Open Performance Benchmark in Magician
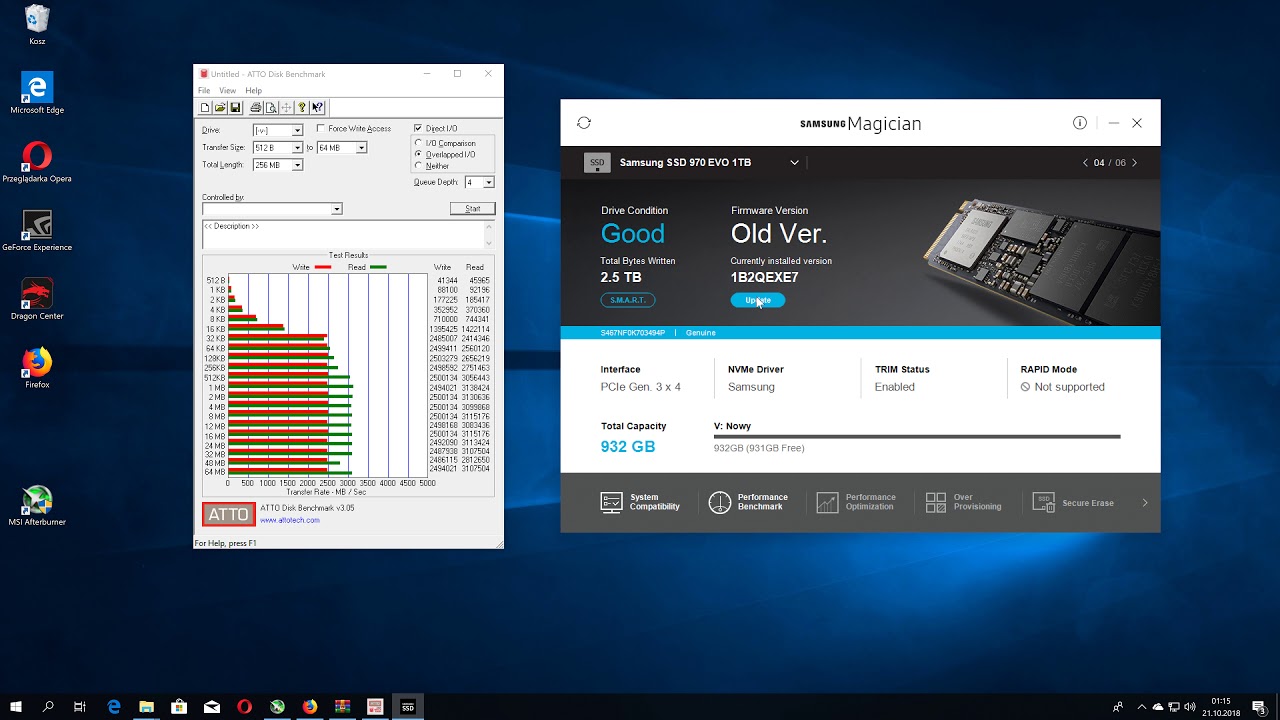The height and width of the screenshot is (720, 1280). [x=749, y=502]
